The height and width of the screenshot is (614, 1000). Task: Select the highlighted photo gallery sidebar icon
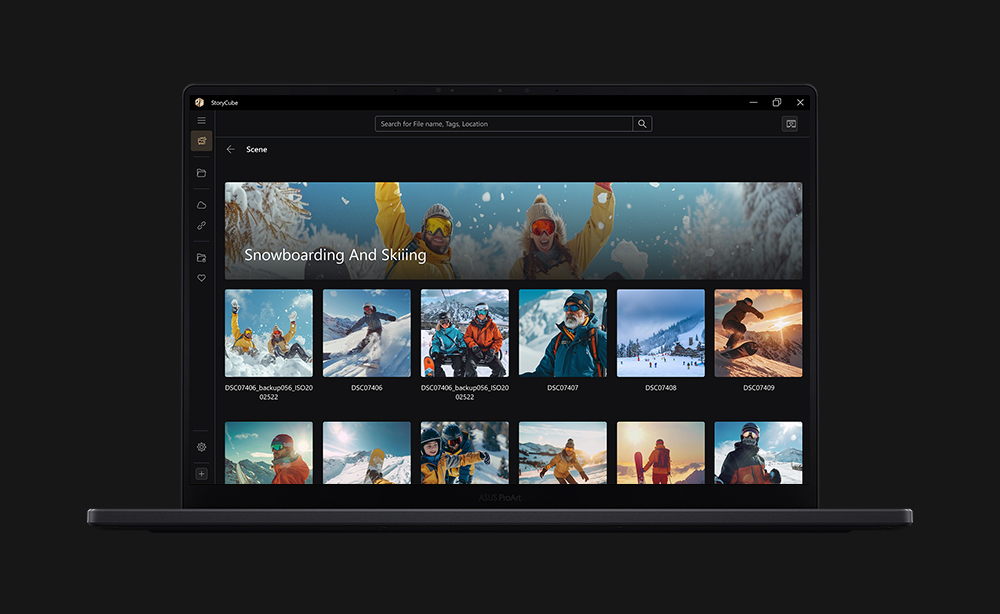201,142
